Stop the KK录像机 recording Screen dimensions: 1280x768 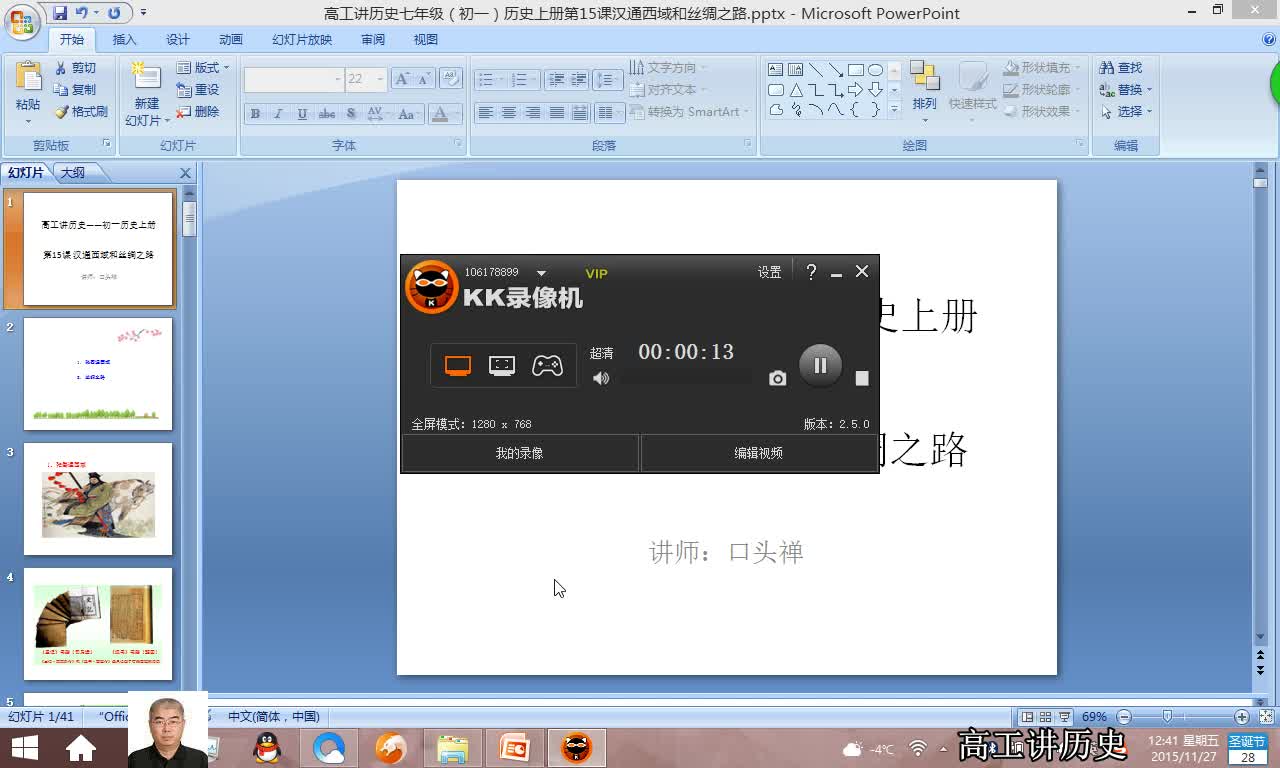click(862, 378)
